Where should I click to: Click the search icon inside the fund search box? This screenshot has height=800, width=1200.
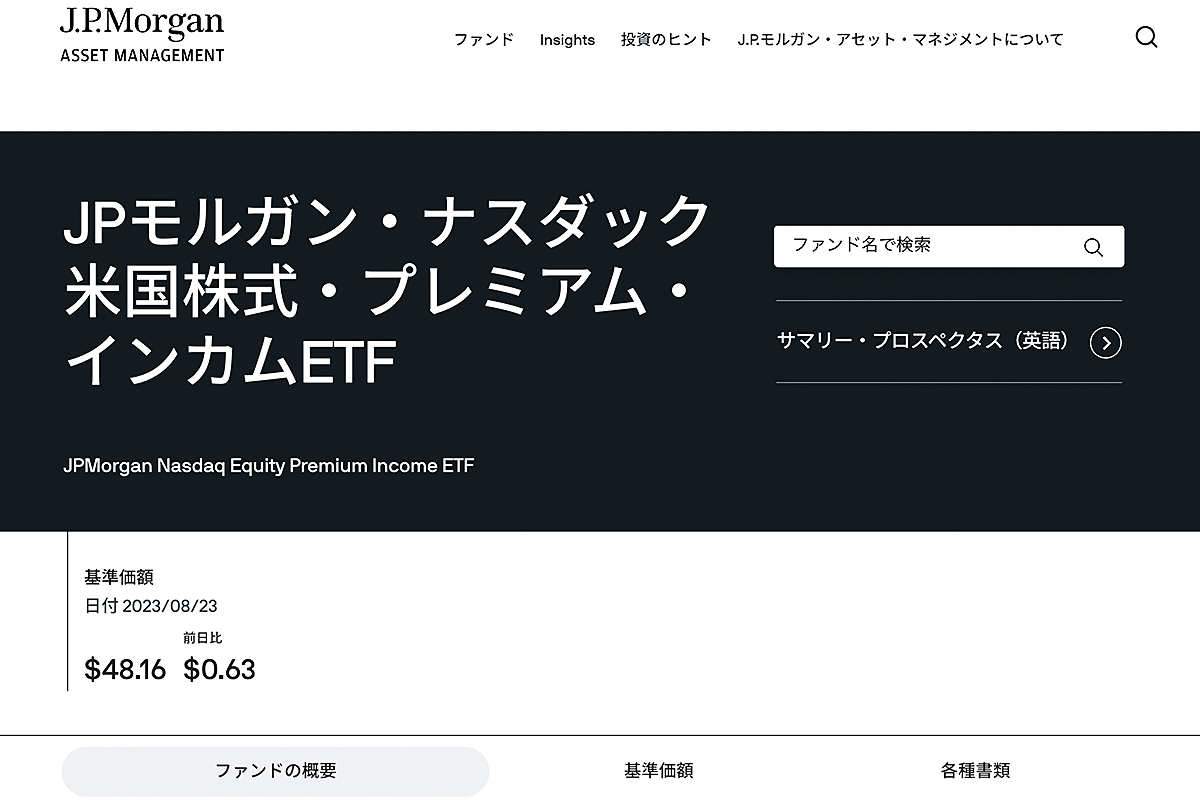(1092, 246)
